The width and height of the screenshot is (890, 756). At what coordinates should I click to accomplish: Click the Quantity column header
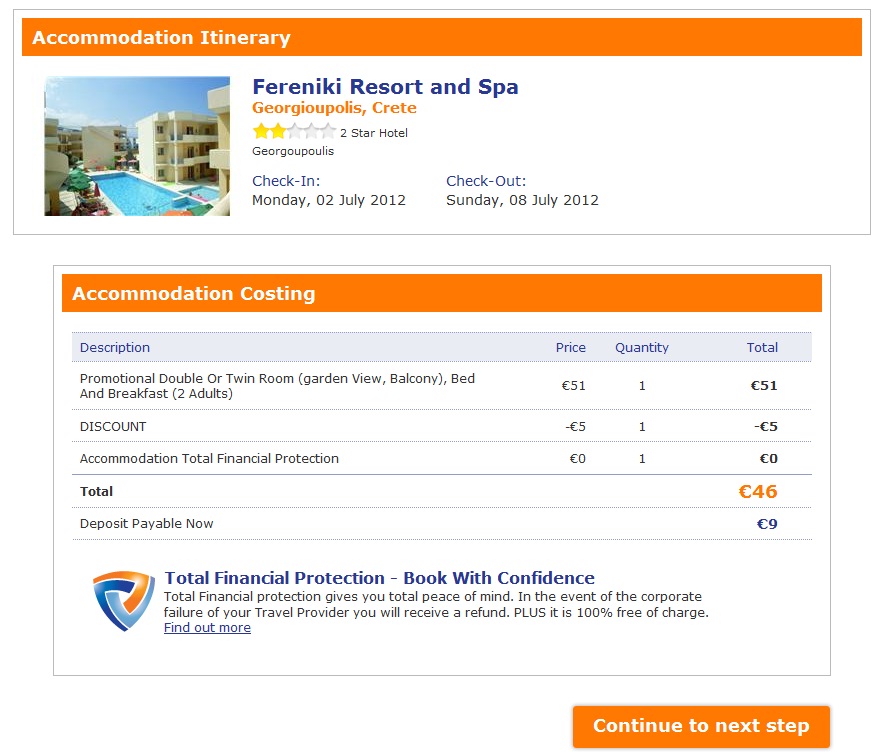coord(642,347)
